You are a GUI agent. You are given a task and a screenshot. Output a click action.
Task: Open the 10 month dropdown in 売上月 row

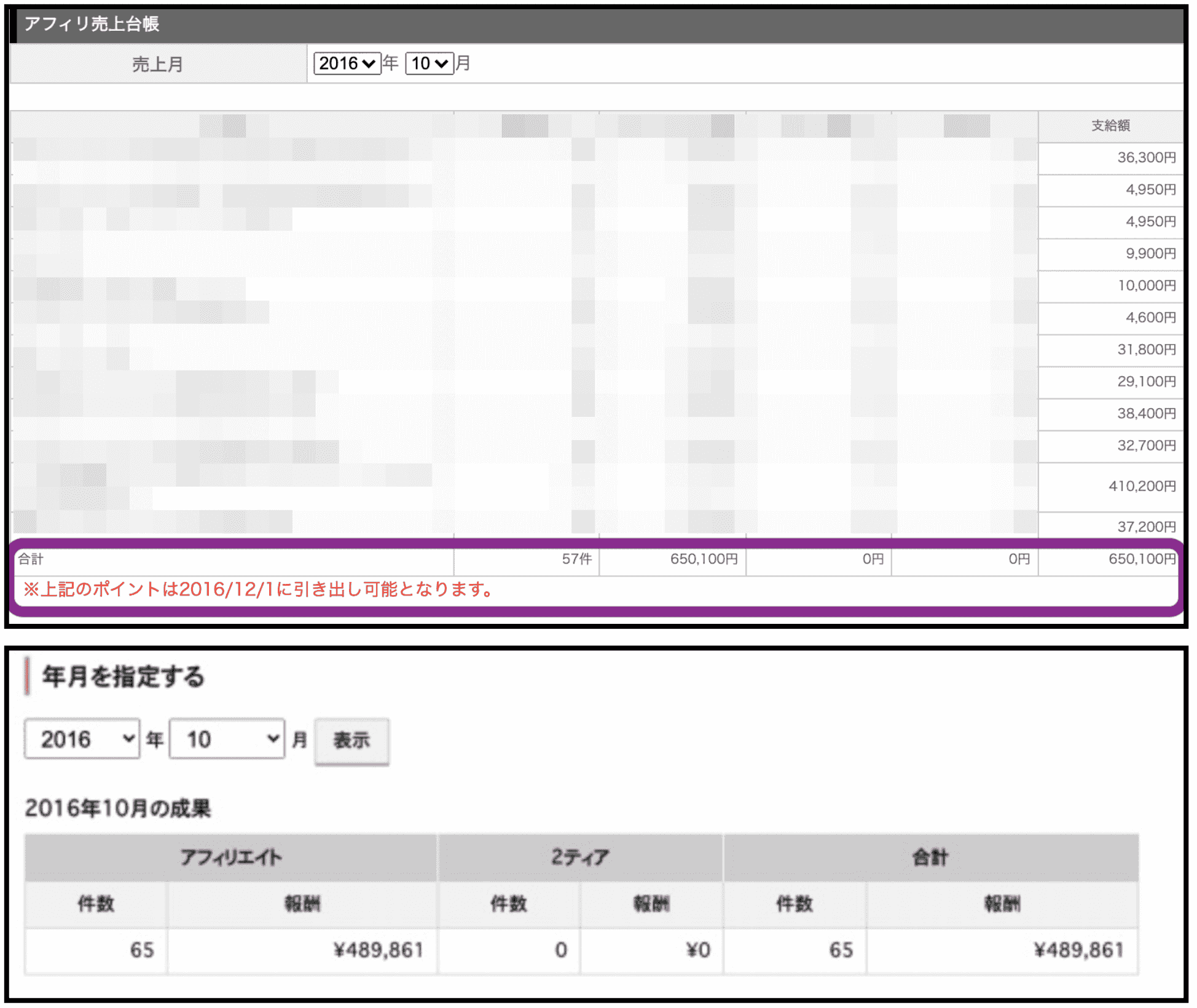[x=429, y=63]
